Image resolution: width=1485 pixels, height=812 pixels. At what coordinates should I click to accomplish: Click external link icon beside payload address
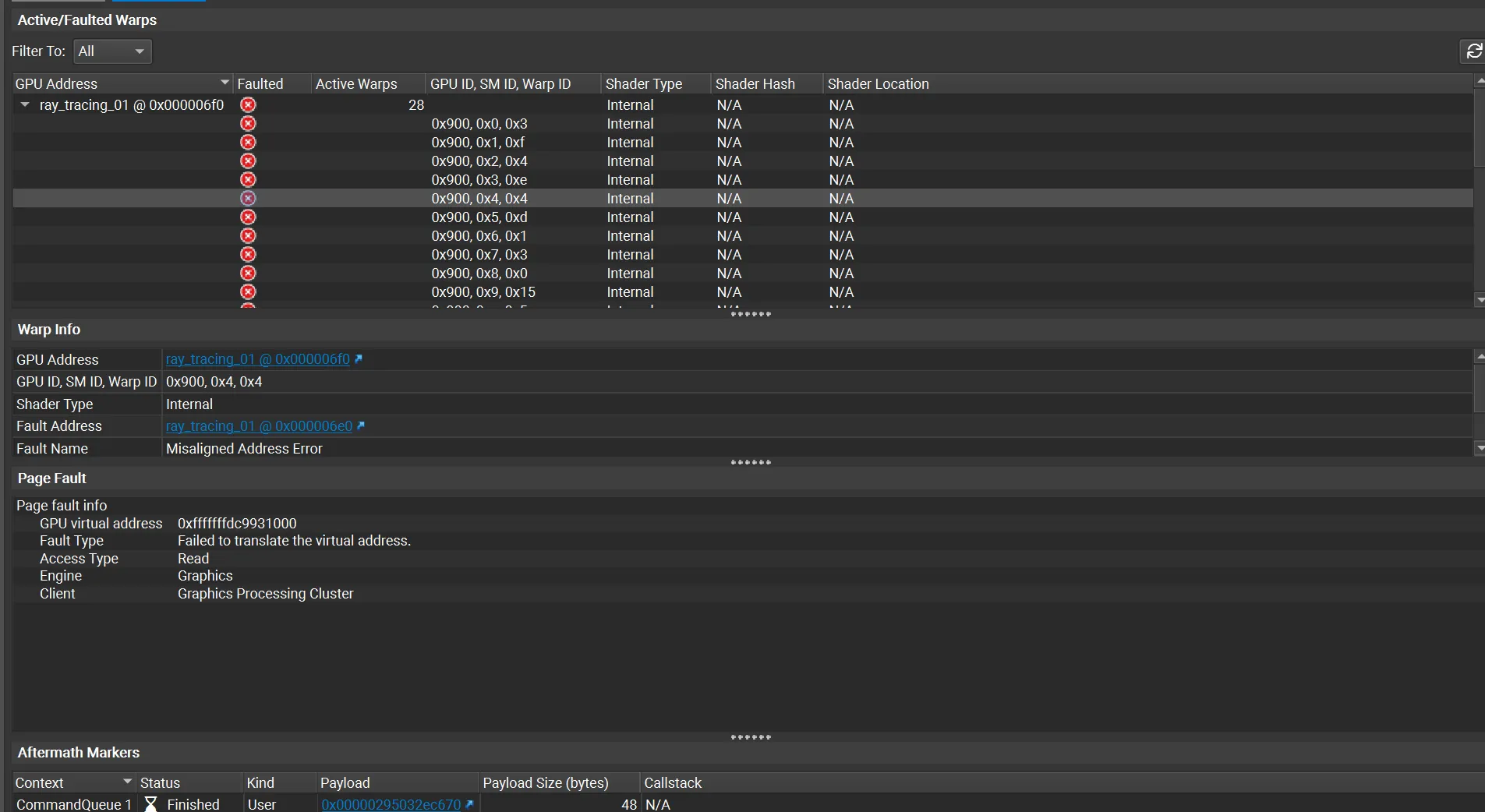click(469, 804)
